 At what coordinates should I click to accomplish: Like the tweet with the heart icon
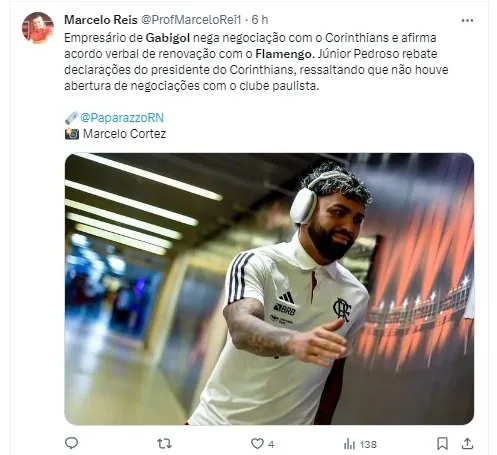point(257,444)
